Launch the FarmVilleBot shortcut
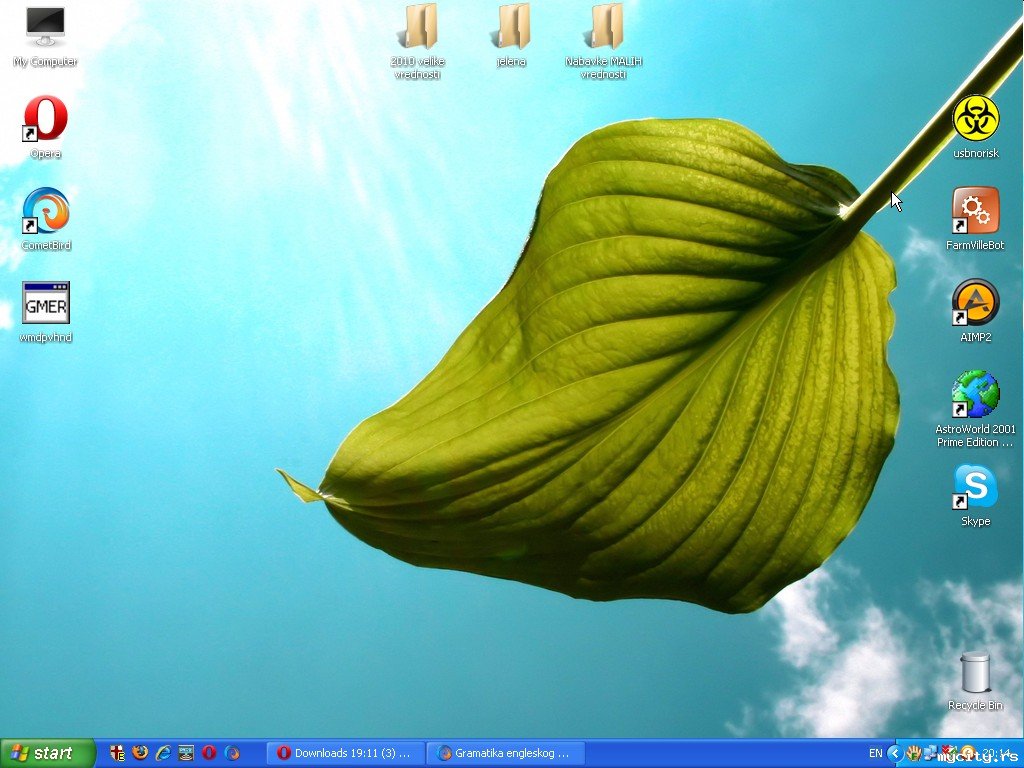The image size is (1024, 768). tap(975, 211)
